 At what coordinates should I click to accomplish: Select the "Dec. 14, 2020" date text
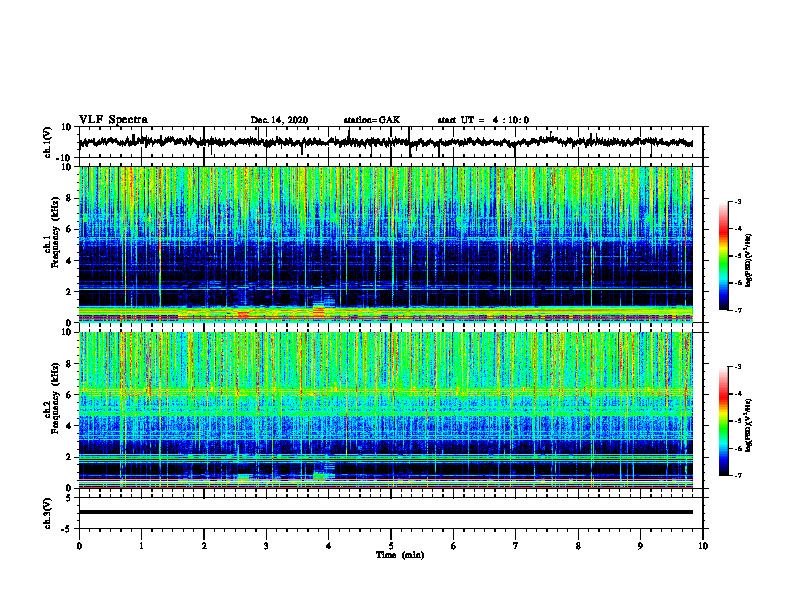279,120
